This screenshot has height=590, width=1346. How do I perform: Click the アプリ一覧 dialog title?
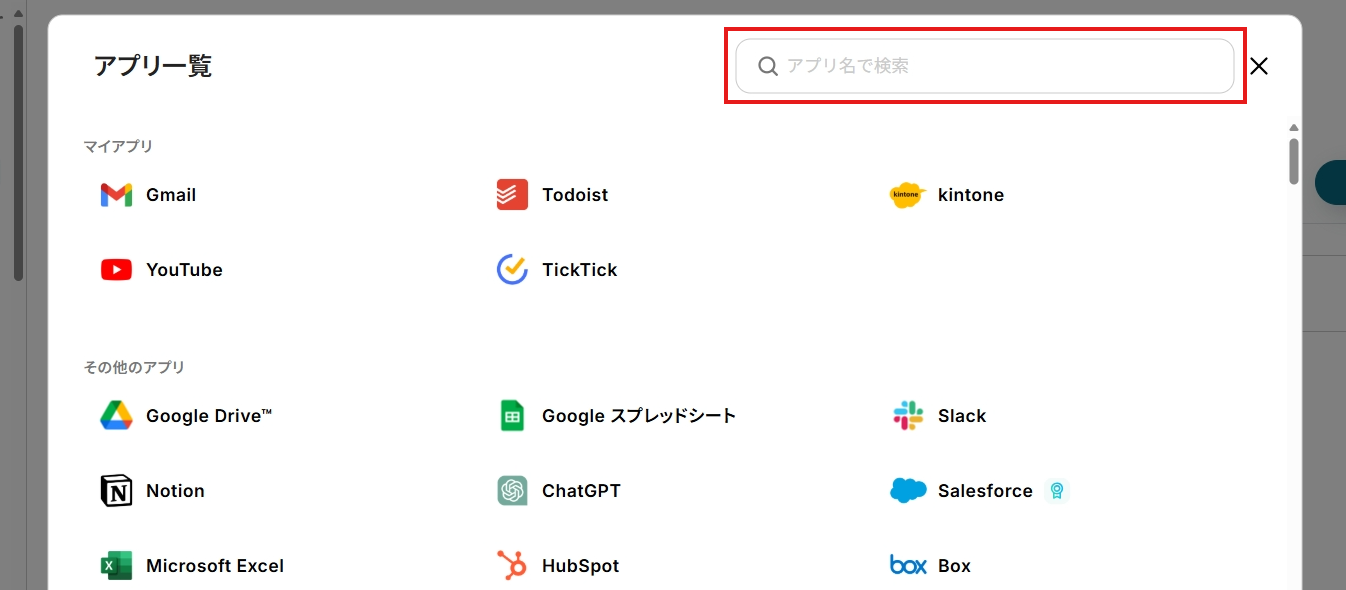[x=153, y=66]
